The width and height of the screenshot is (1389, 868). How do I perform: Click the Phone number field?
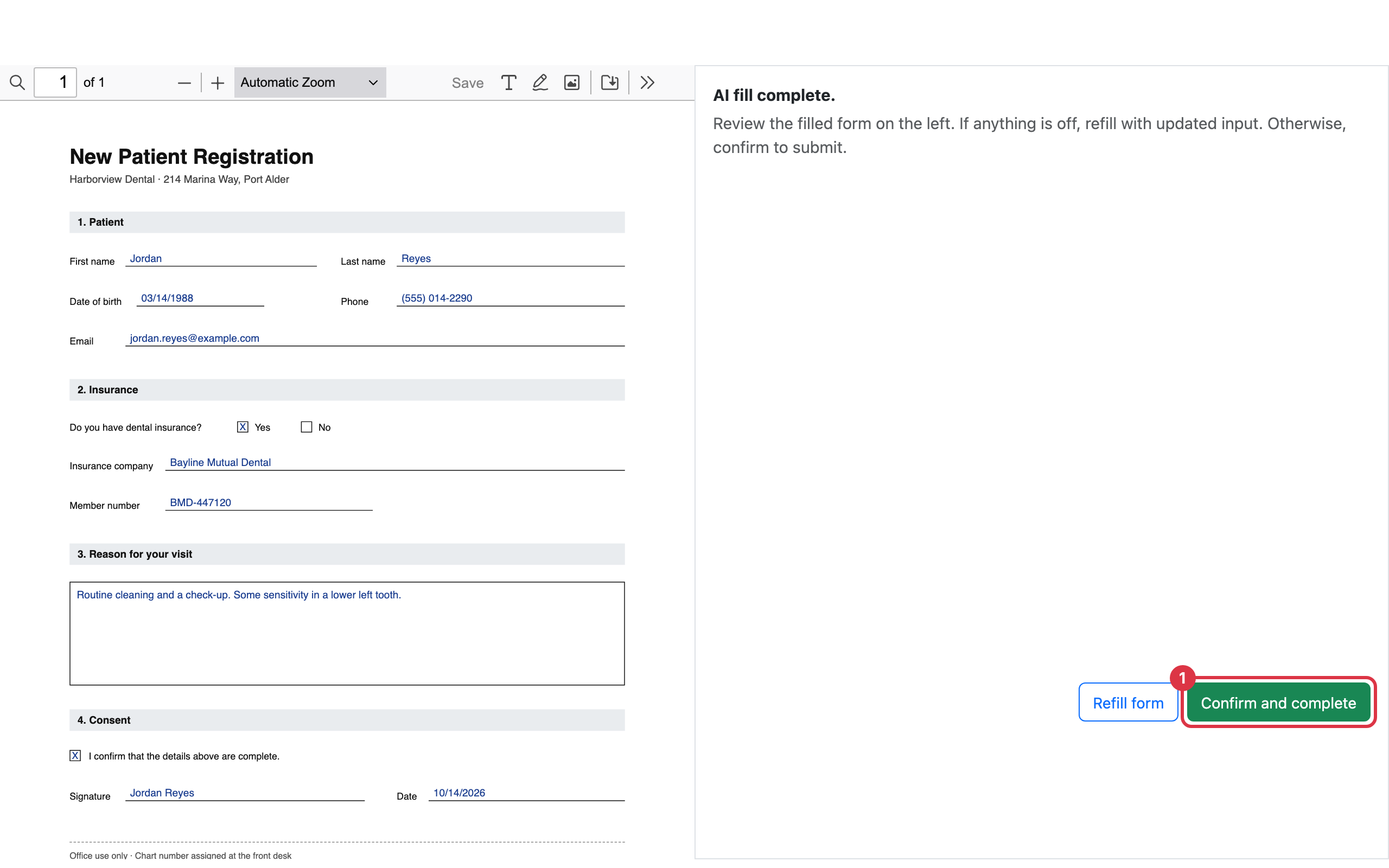(x=510, y=298)
